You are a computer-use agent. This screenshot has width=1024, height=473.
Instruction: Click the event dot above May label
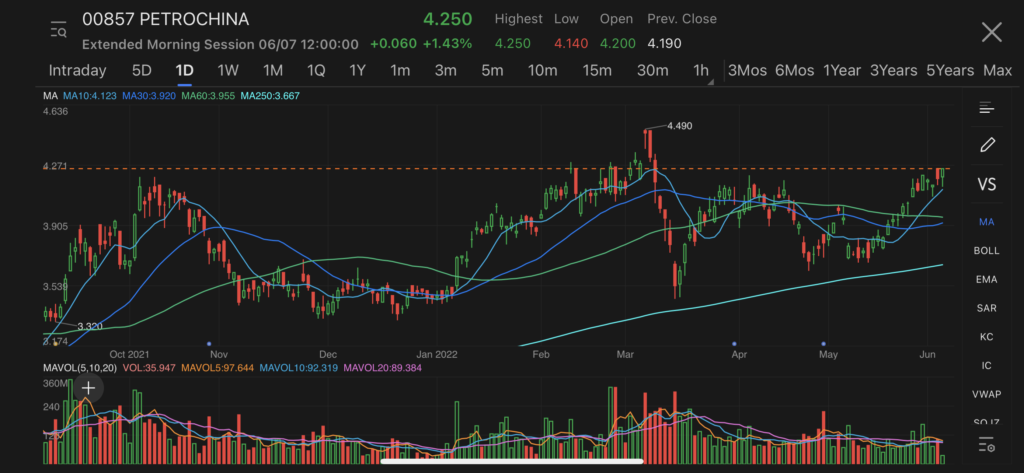[x=824, y=343]
